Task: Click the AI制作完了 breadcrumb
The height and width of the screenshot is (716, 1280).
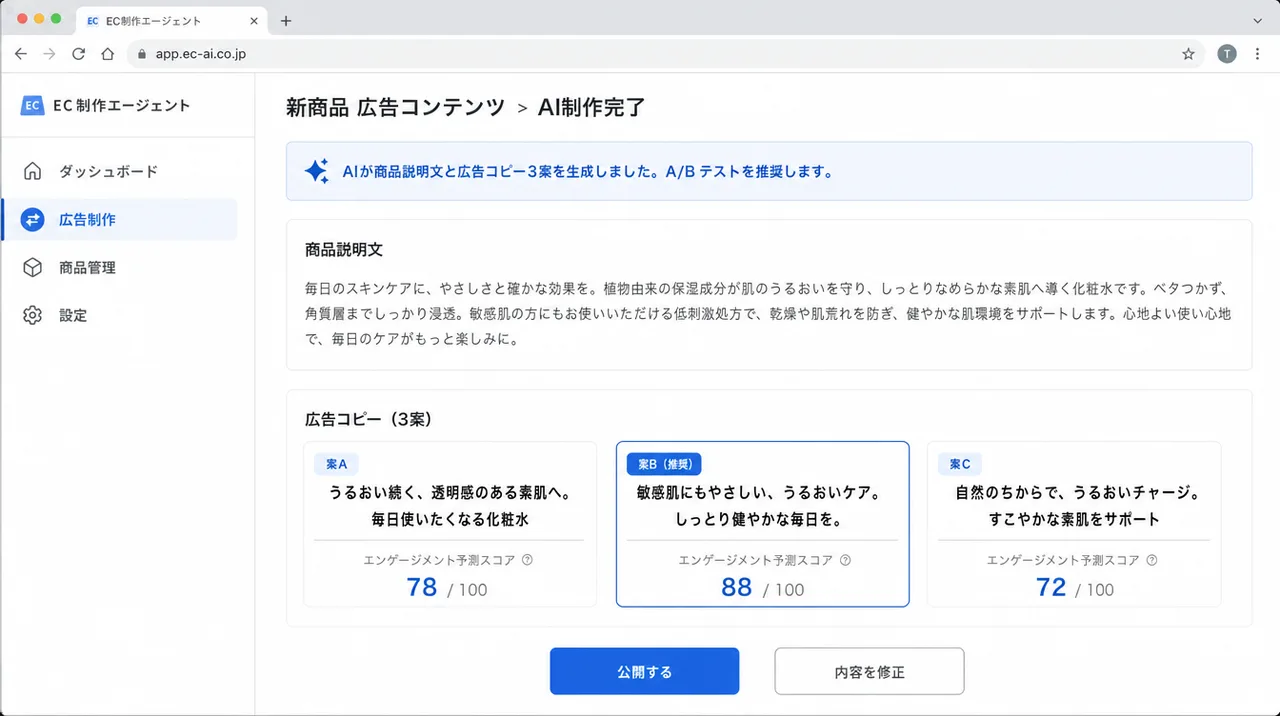Action: pos(591,108)
